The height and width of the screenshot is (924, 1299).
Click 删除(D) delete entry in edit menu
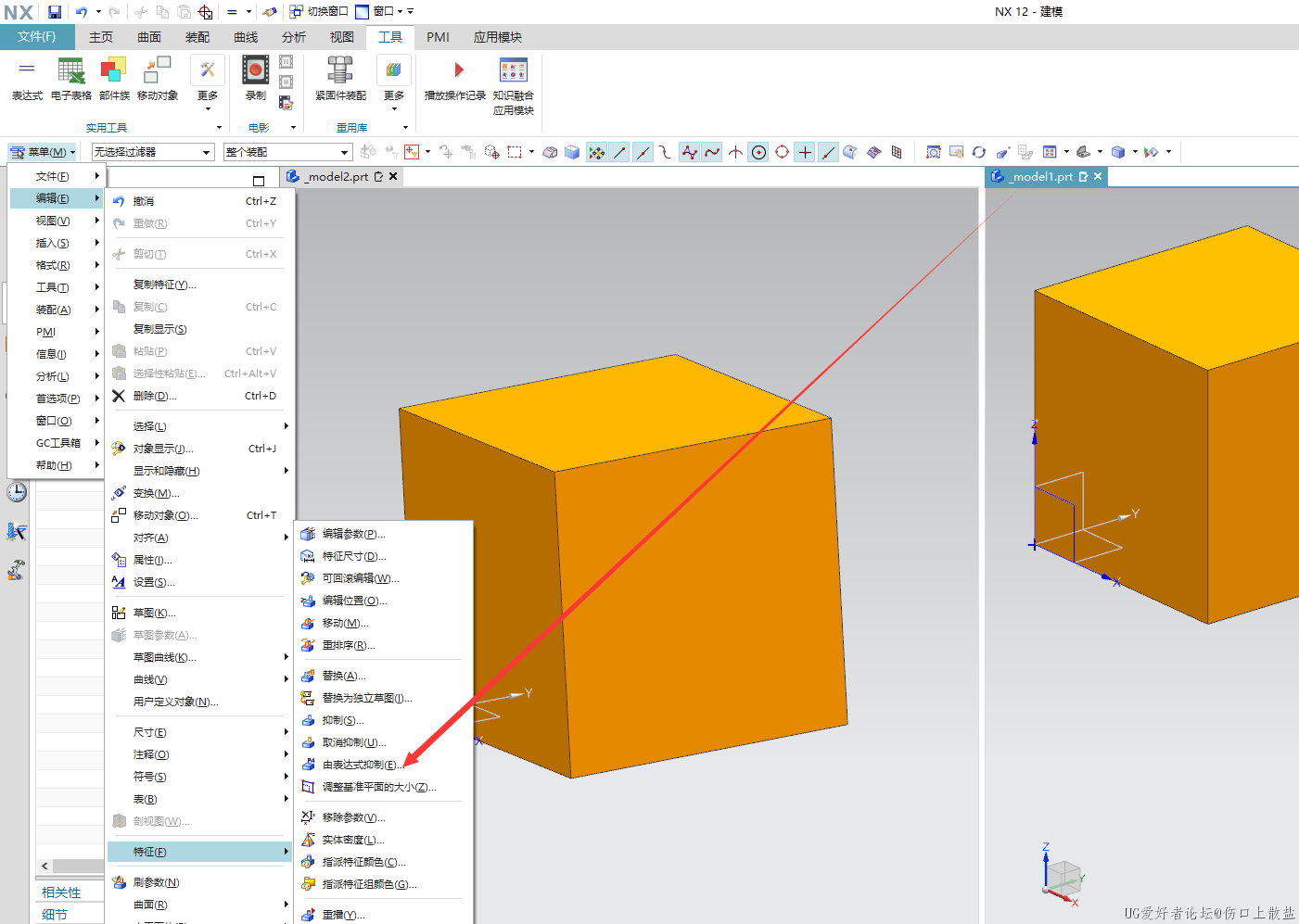click(x=199, y=396)
